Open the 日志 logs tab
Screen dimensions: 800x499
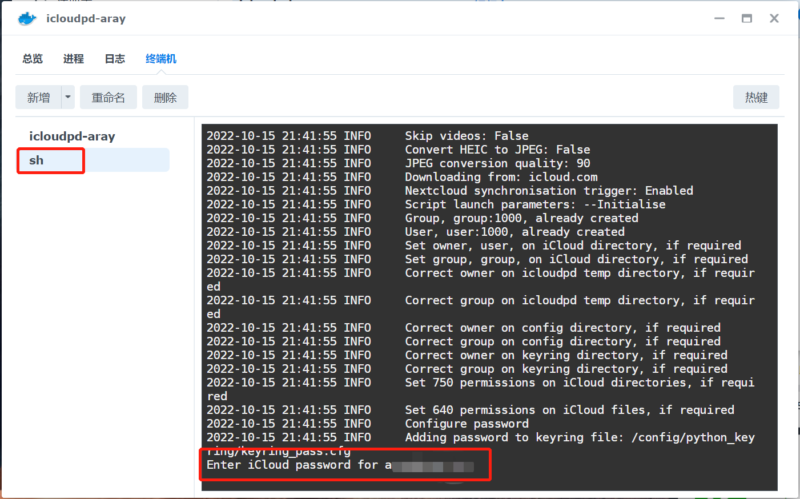pyautogui.click(x=115, y=59)
